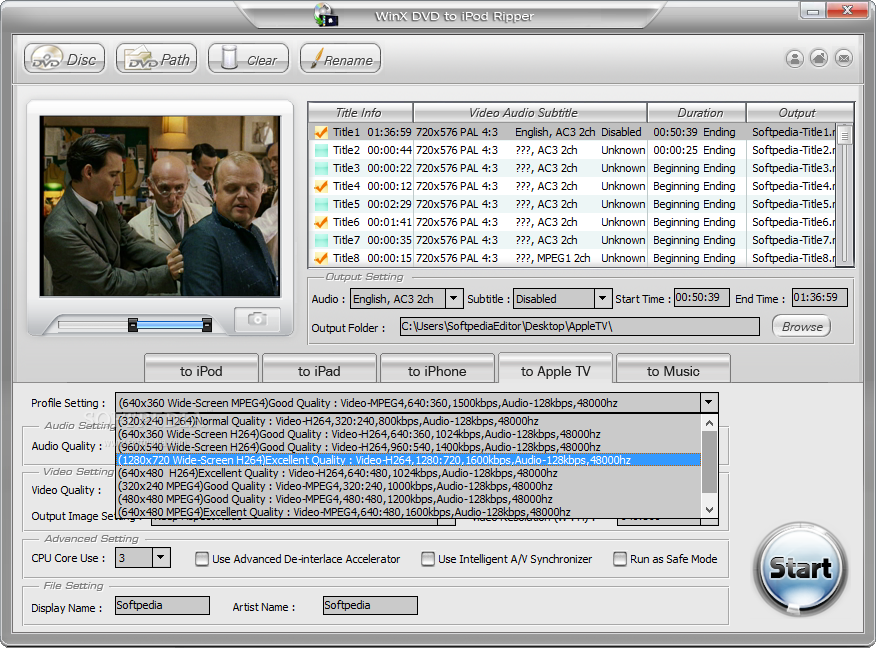Click Title2 duration 00:00:25 cell
Screen dimensions: 876x648
675,150
